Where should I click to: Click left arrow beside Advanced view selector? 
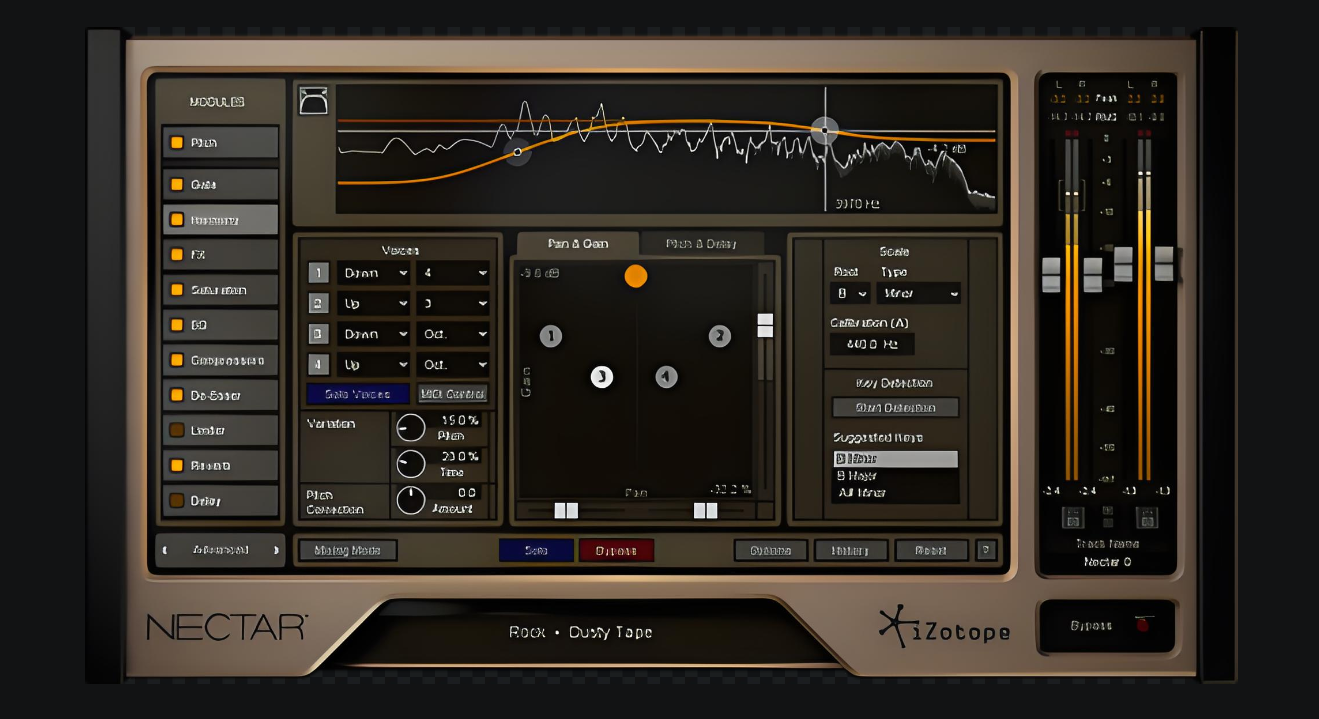(166, 550)
